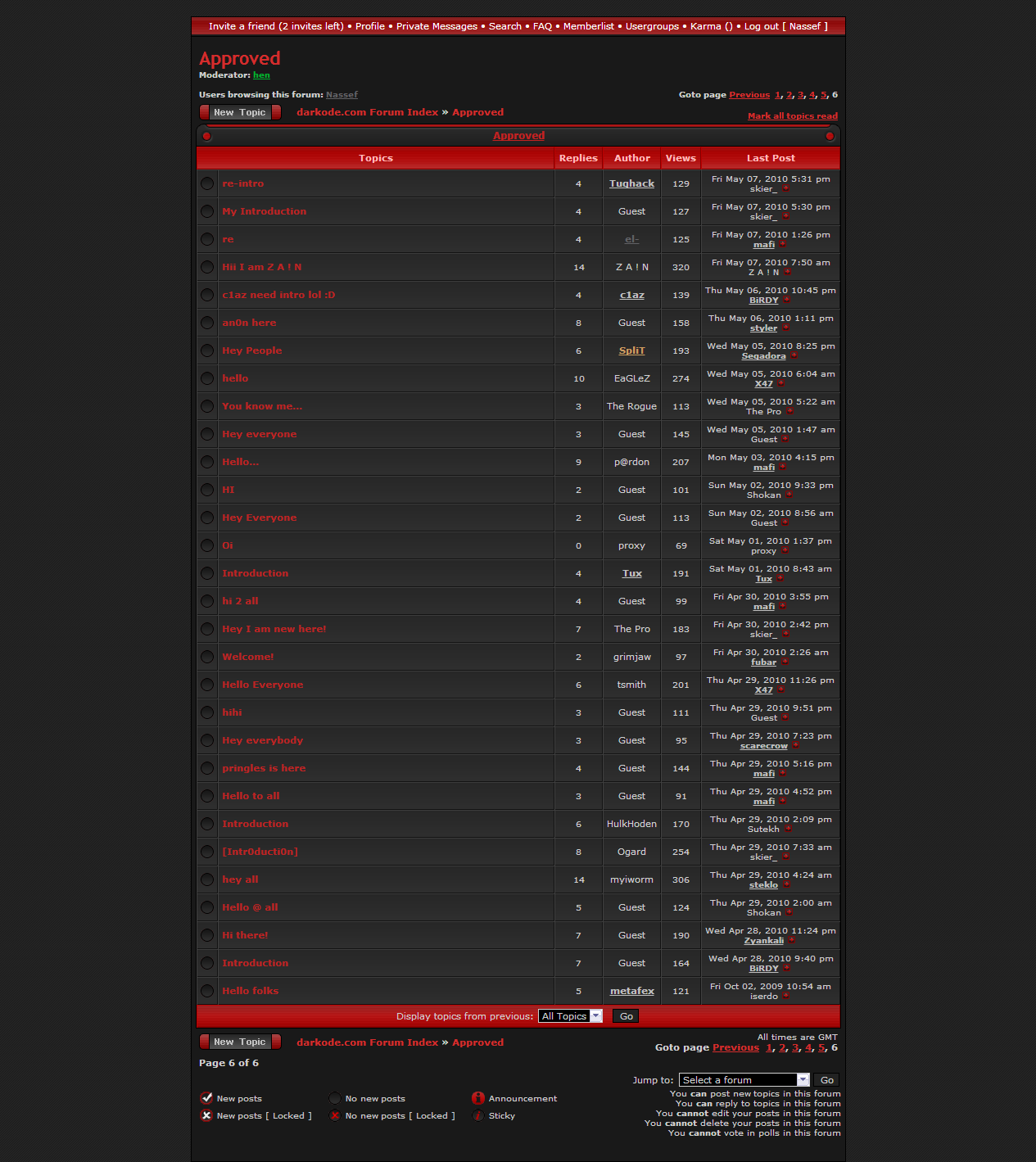Click the top New Topic button
Screen dimensions: 1036x1162
(x=240, y=112)
